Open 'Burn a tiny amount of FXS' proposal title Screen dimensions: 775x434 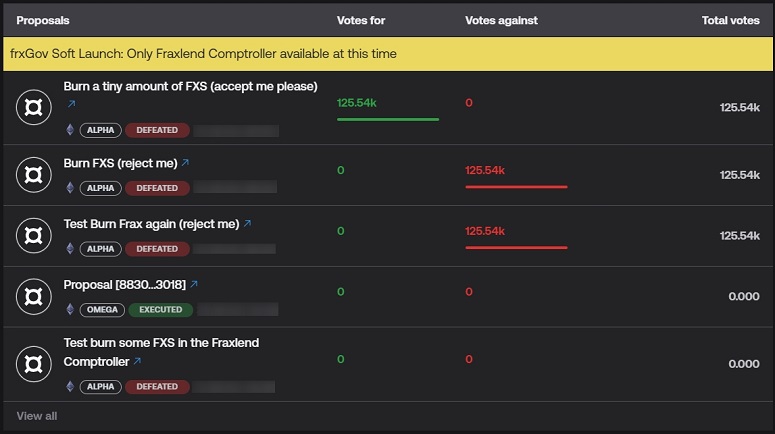190,87
